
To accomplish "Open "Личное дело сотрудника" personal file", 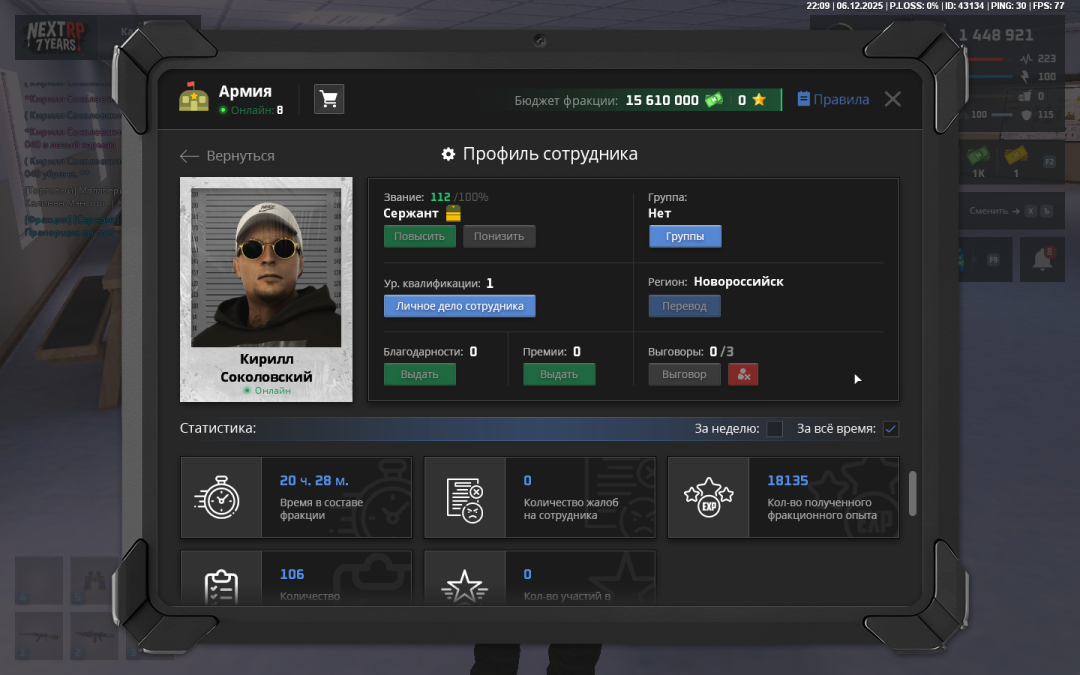I will [459, 306].
